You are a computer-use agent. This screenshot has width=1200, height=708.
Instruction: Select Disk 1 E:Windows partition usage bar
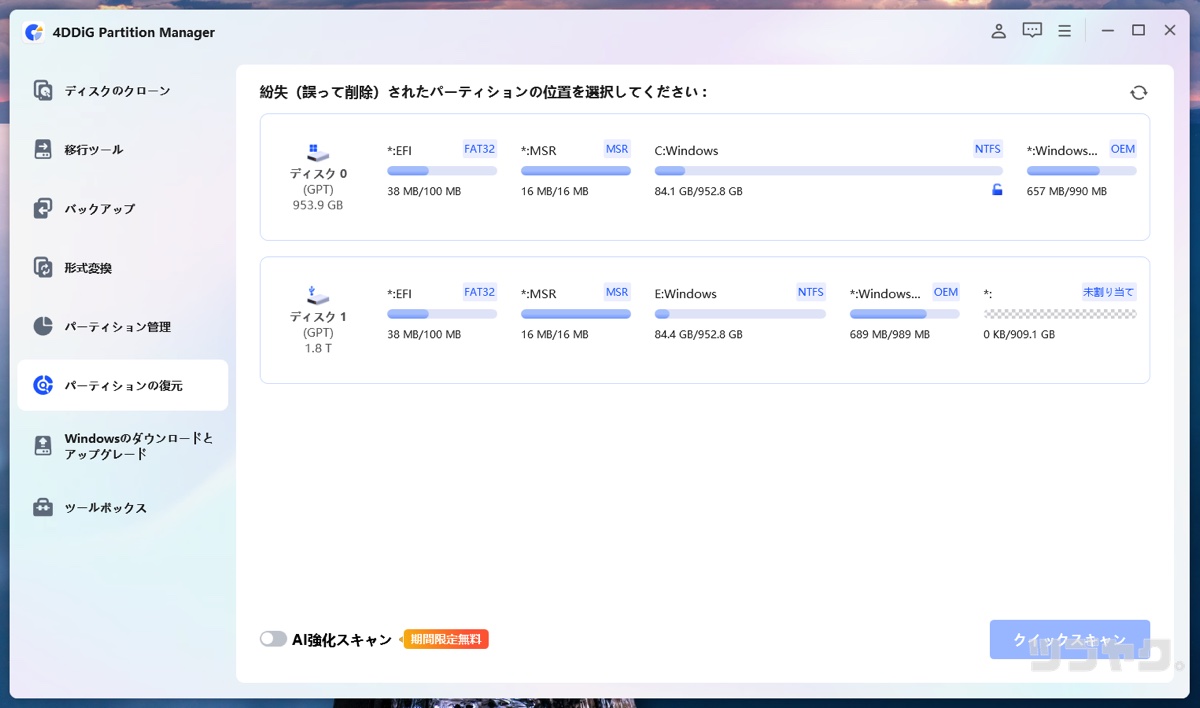pyautogui.click(x=740, y=314)
